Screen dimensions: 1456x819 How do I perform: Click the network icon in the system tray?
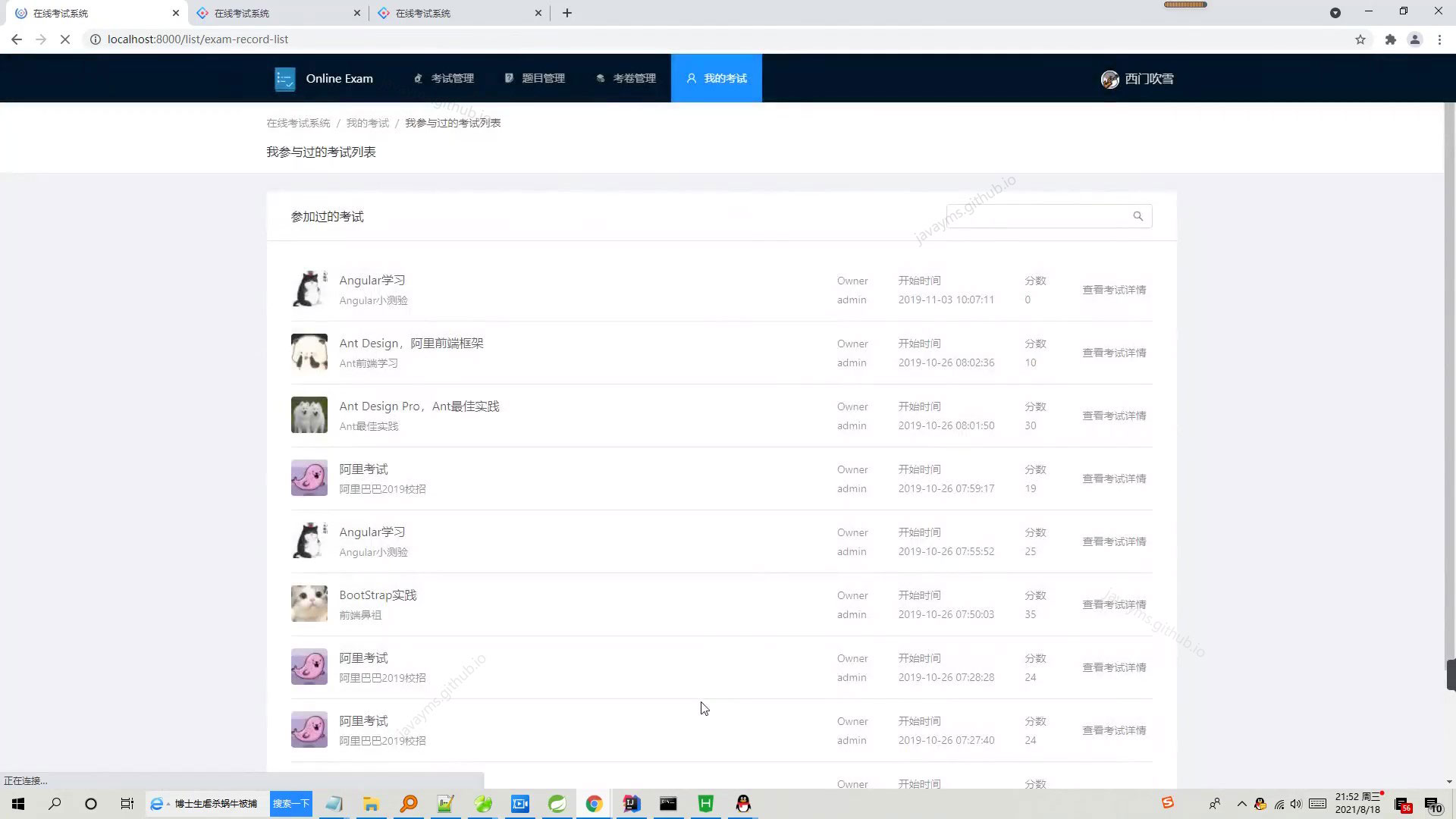click(1278, 803)
